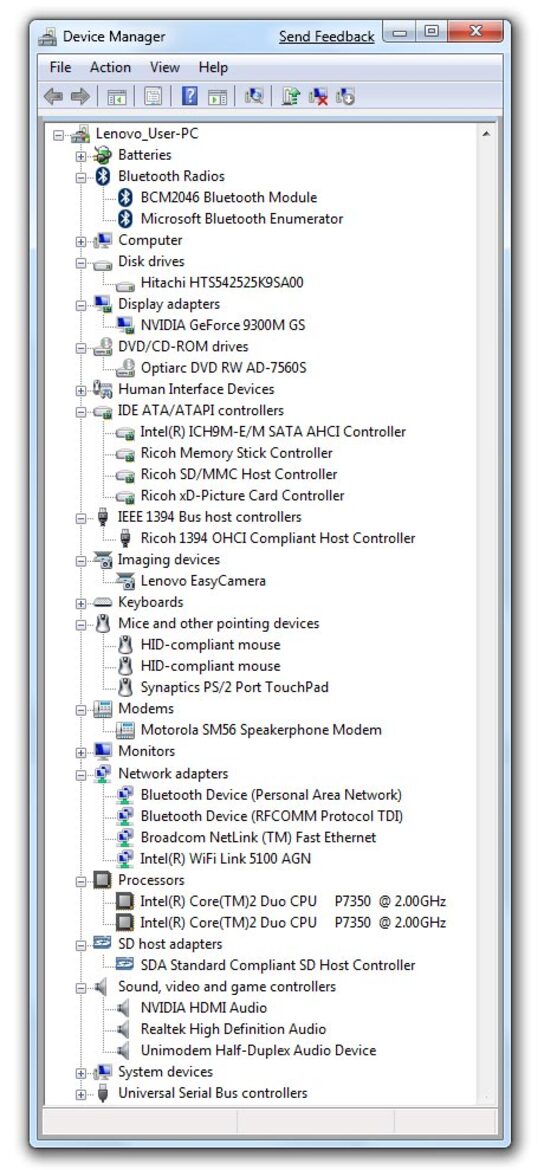Select Intel(R) WiFi Link 5100 AGN

click(225, 859)
